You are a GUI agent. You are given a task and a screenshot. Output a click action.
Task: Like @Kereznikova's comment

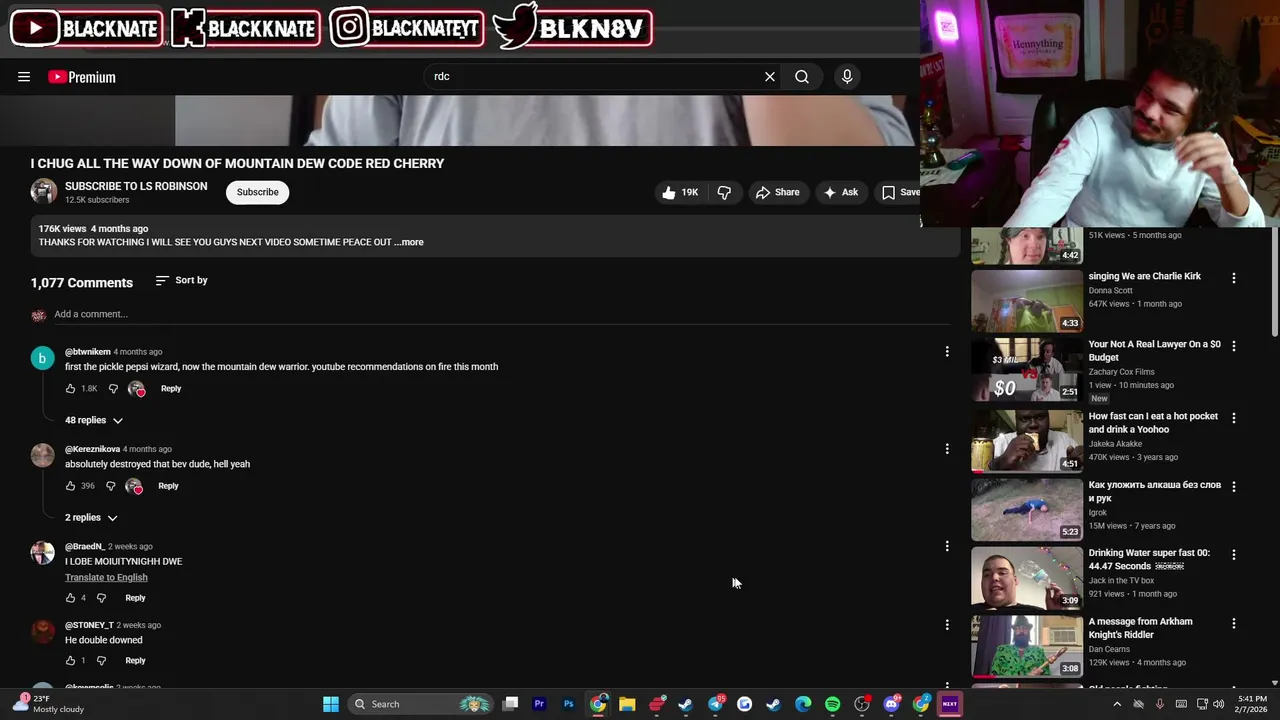[70, 486]
